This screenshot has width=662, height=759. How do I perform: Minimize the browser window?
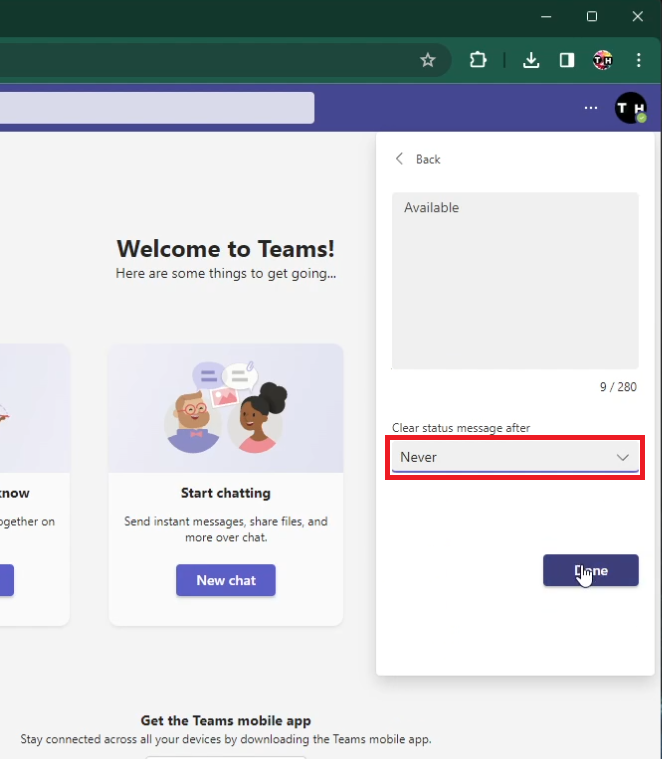click(x=546, y=17)
